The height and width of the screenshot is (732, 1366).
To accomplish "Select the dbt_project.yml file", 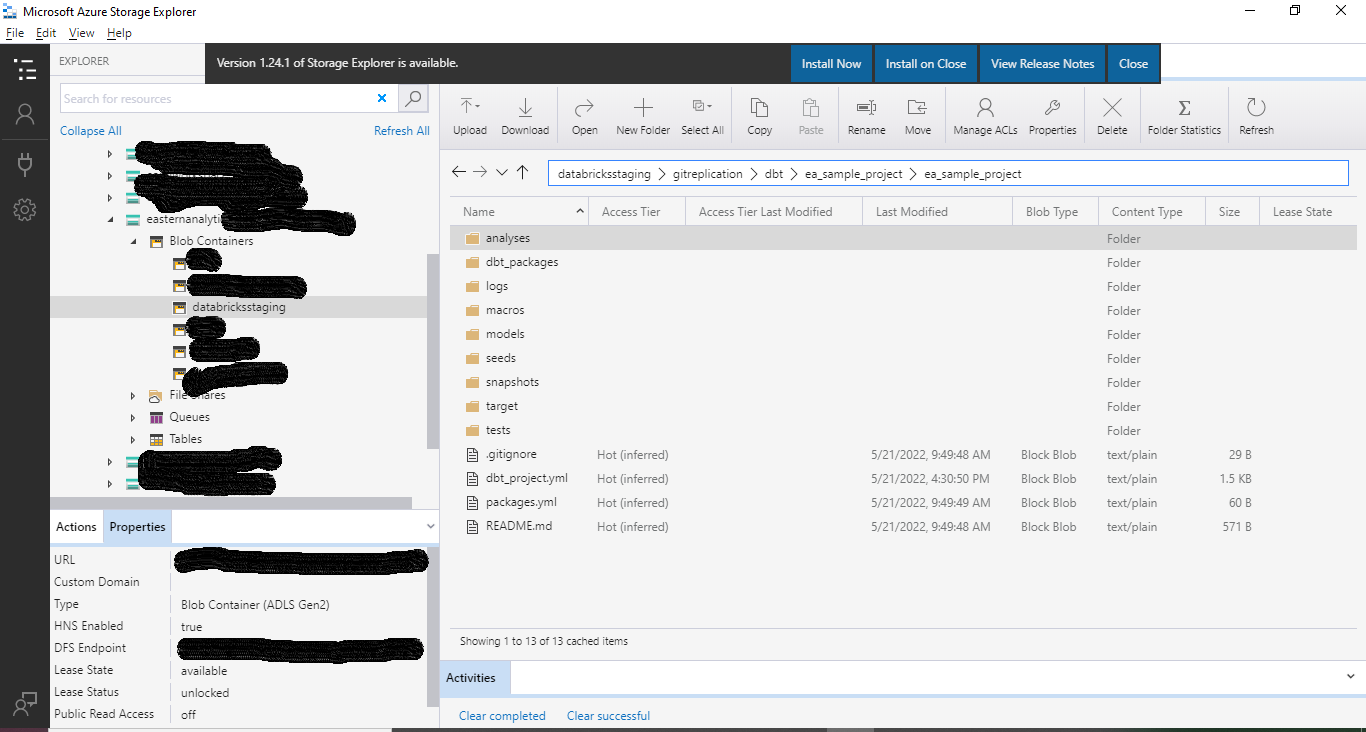I will [904, 478].
